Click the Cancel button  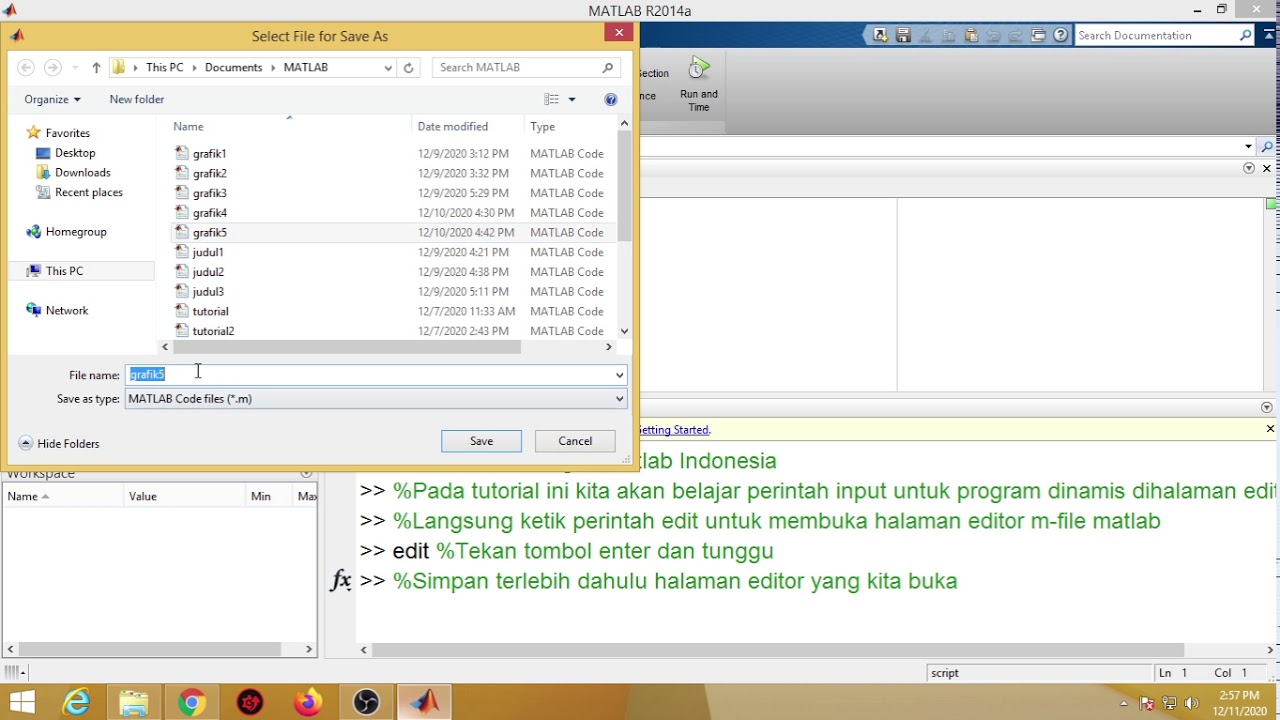pyautogui.click(x=575, y=441)
